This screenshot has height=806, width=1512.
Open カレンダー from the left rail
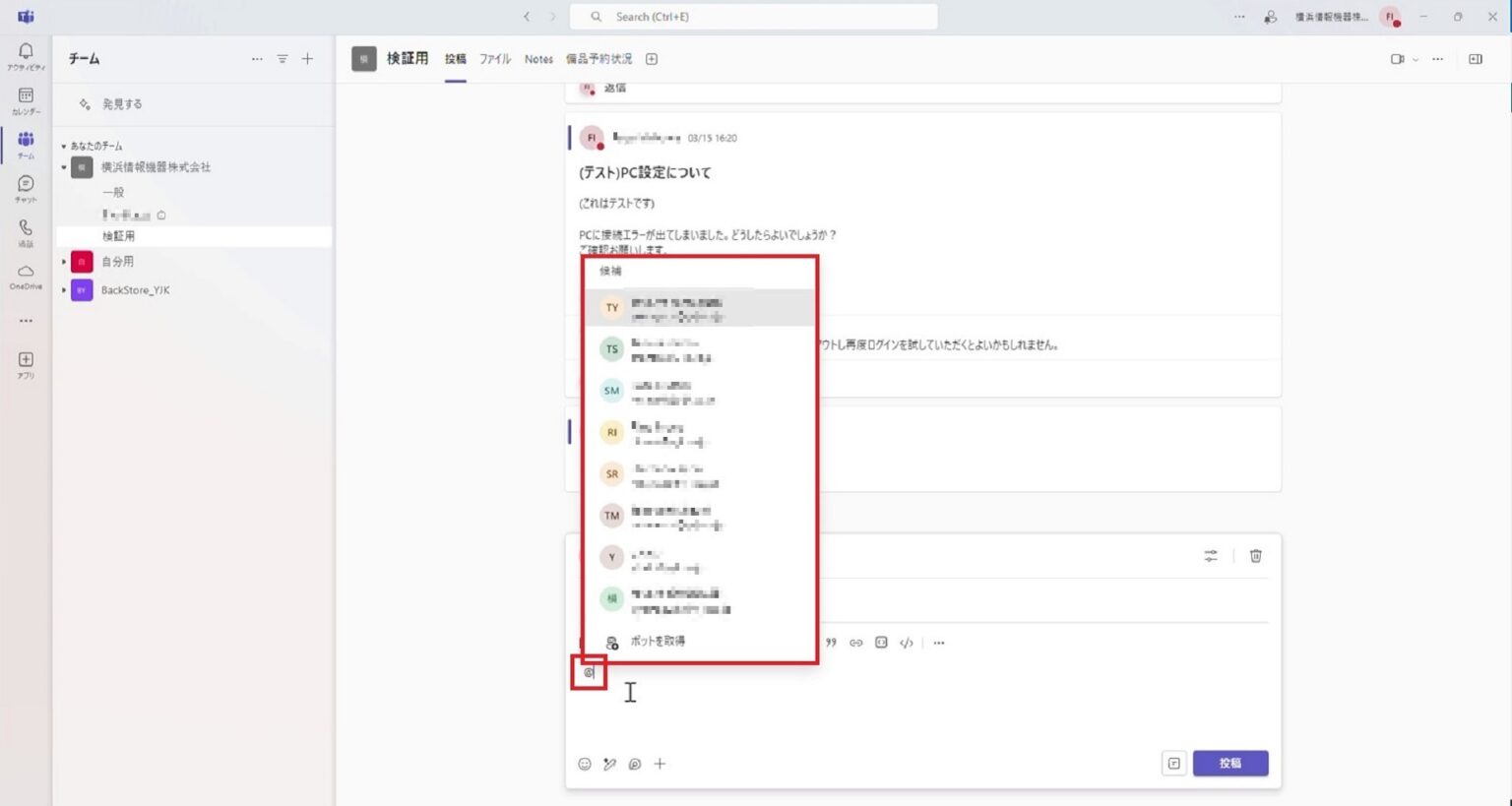coord(26,99)
